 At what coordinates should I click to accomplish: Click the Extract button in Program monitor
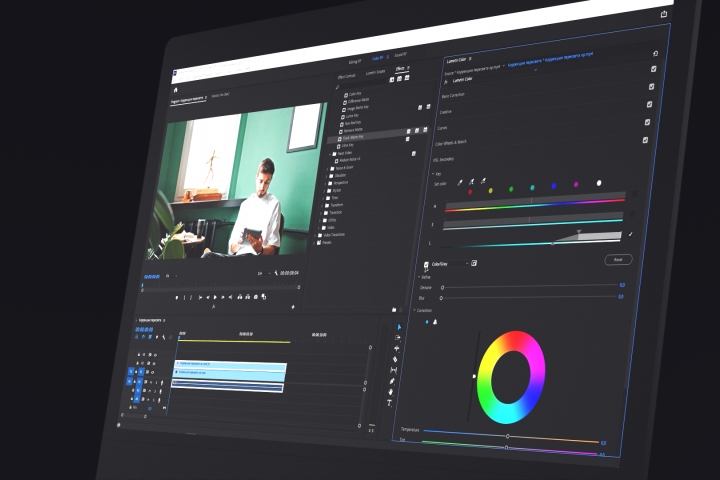click(248, 297)
